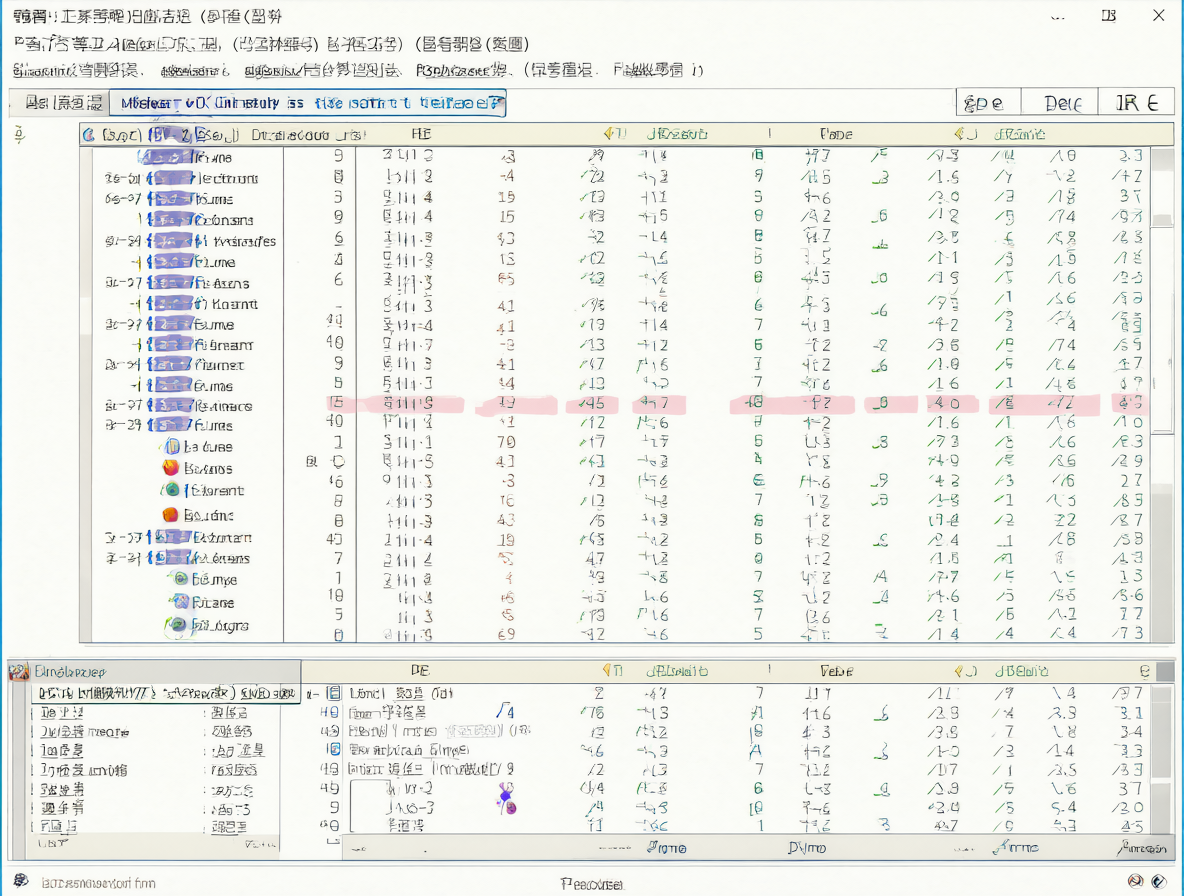Click the red round icon in the status bar
1184x896 pixels.
tap(1135, 881)
